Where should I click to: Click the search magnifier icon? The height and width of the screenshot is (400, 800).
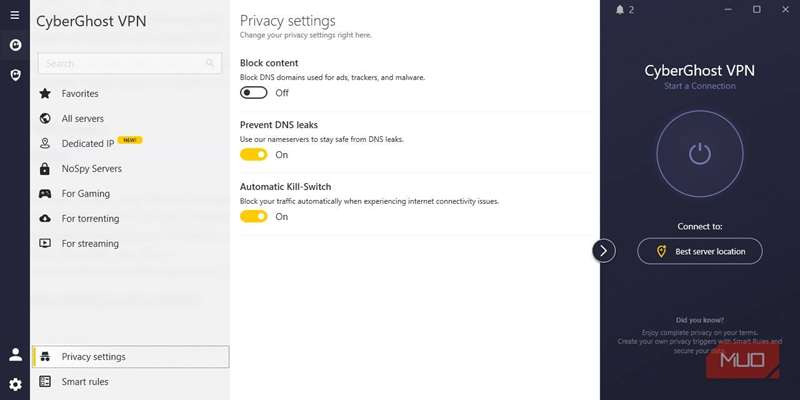click(211, 63)
